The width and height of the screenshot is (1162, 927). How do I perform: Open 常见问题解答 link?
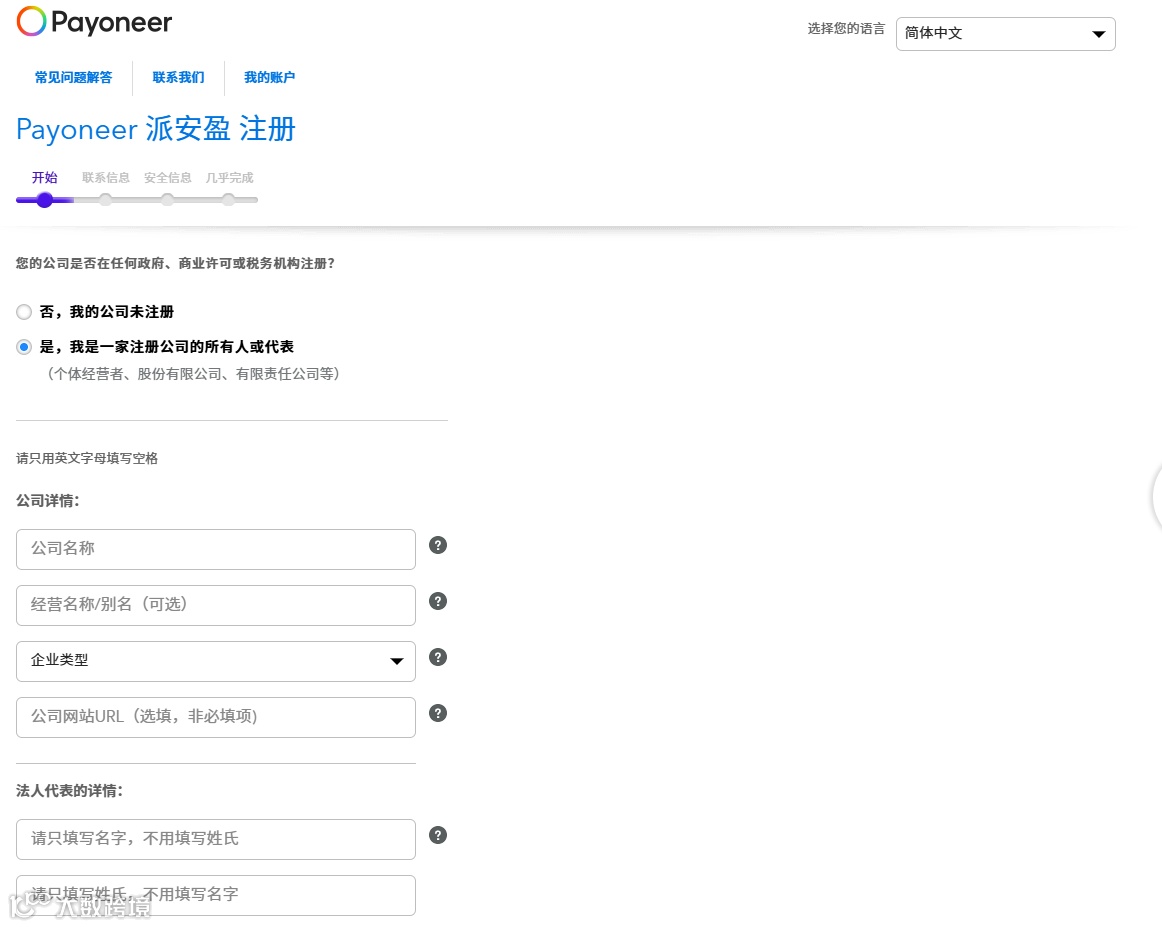coord(73,78)
